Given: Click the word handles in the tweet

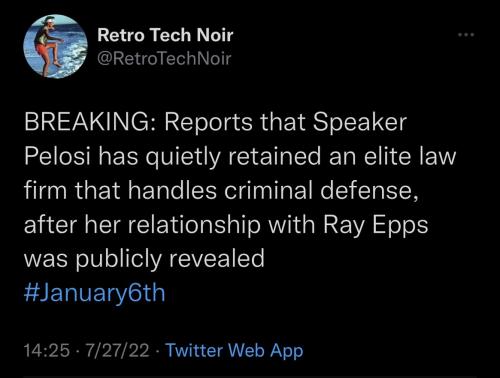Looking at the screenshot, I should (x=172, y=191).
